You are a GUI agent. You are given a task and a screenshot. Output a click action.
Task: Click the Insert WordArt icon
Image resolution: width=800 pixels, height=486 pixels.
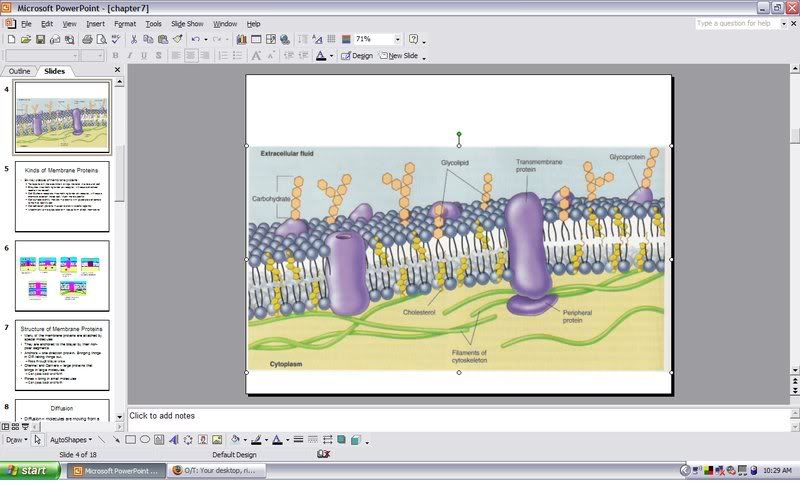pyautogui.click(x=173, y=439)
